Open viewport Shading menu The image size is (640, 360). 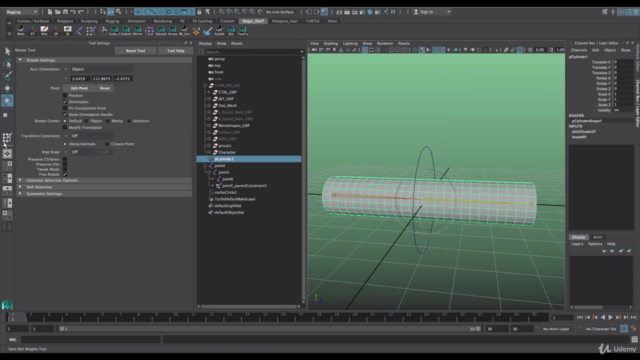[x=331, y=43]
